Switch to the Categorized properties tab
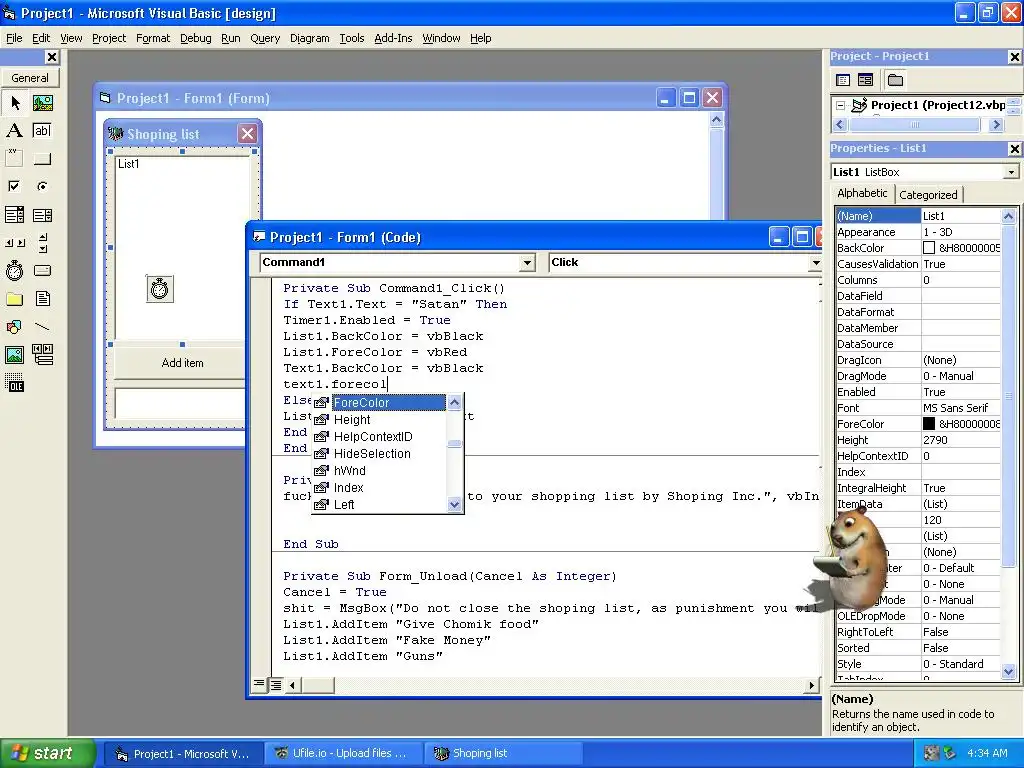The width and height of the screenshot is (1024, 768). (928, 195)
